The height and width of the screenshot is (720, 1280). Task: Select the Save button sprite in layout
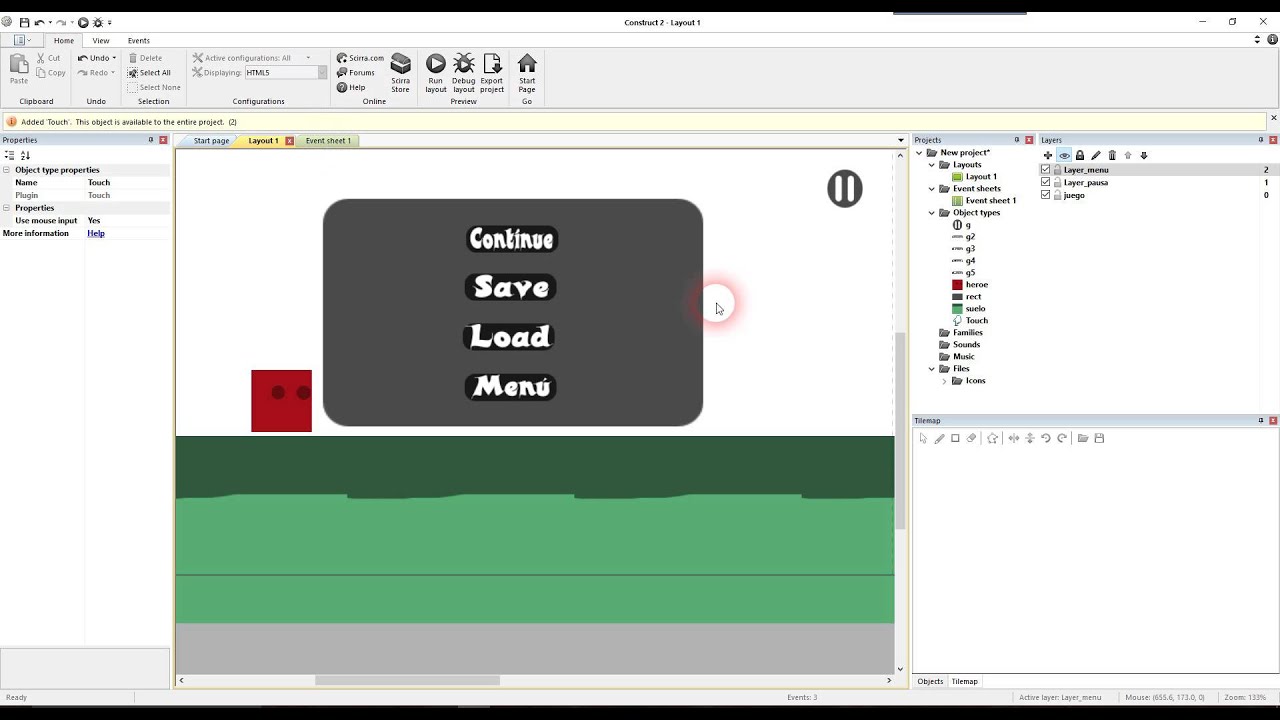(x=511, y=287)
